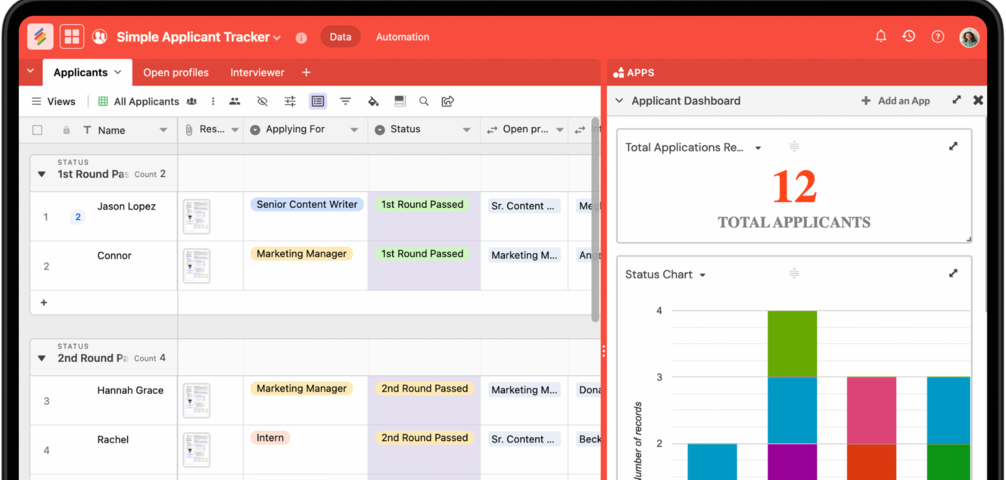
Task: Click the share view icon
Action: coord(448,102)
